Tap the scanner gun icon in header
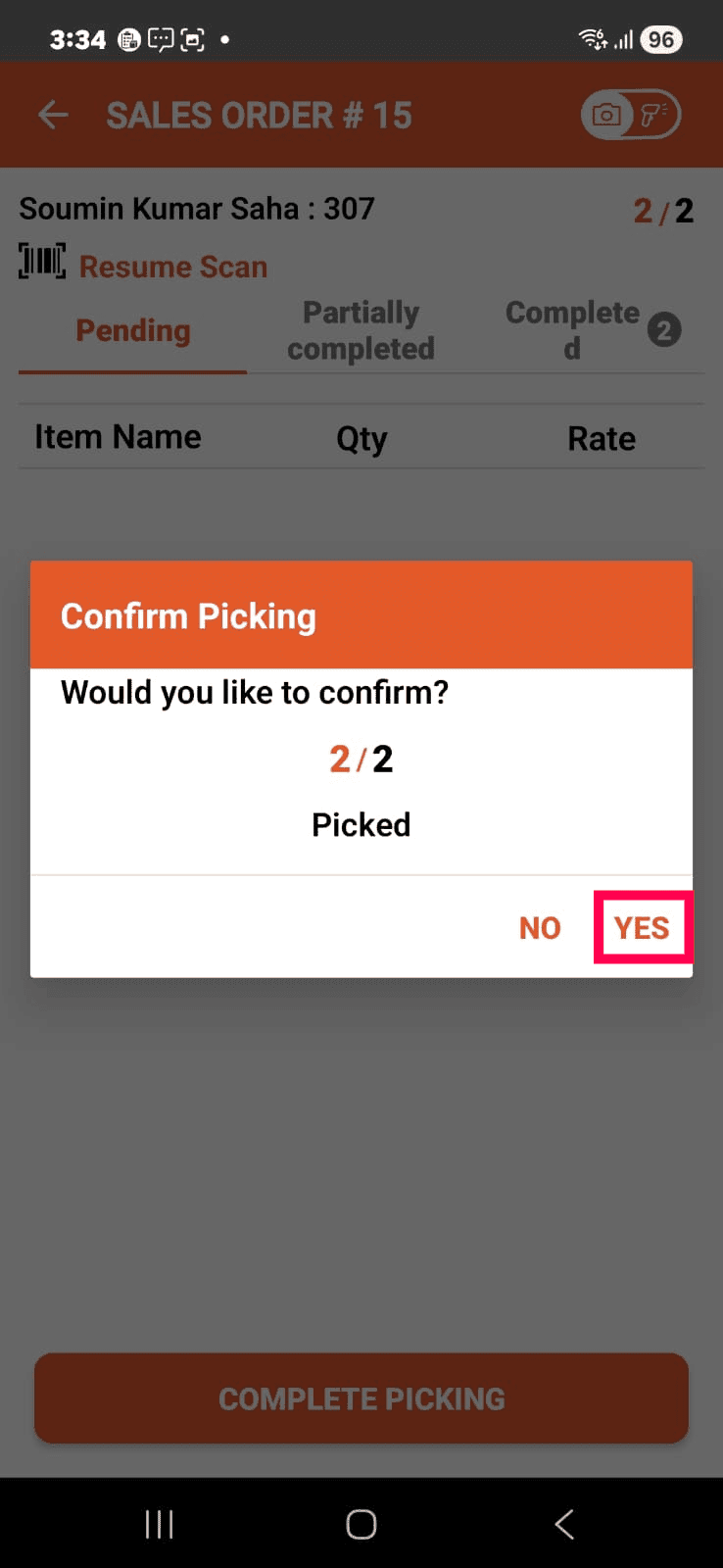 (653, 115)
